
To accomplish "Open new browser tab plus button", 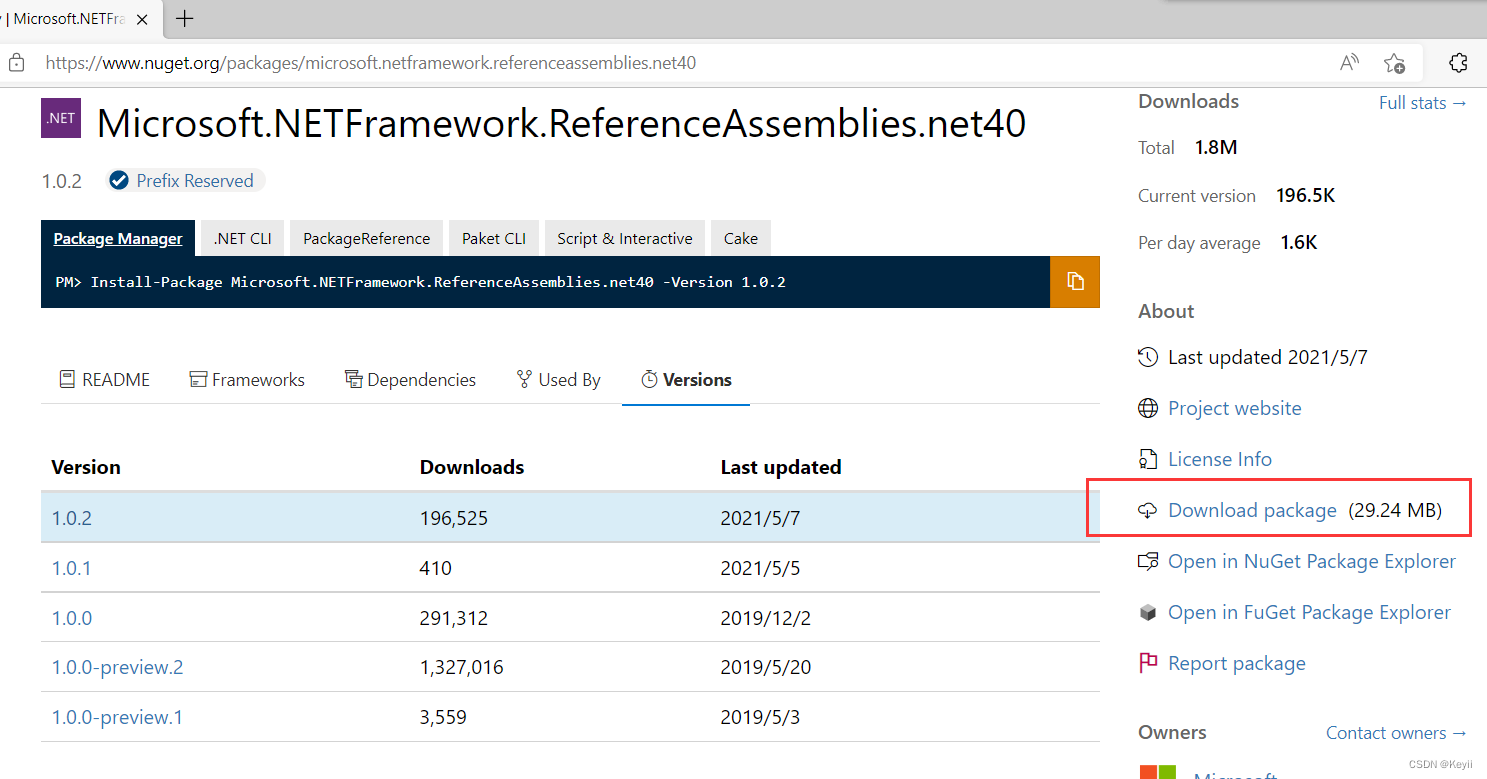I will point(185,18).
